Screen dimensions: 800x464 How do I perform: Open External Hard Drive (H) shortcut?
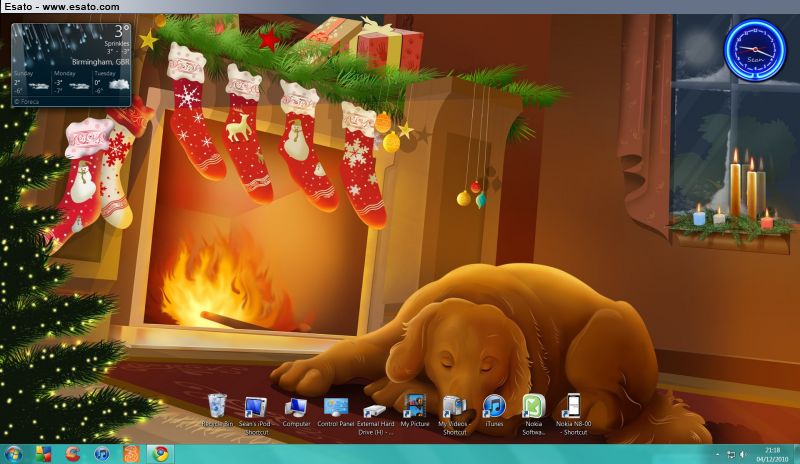coord(376,419)
